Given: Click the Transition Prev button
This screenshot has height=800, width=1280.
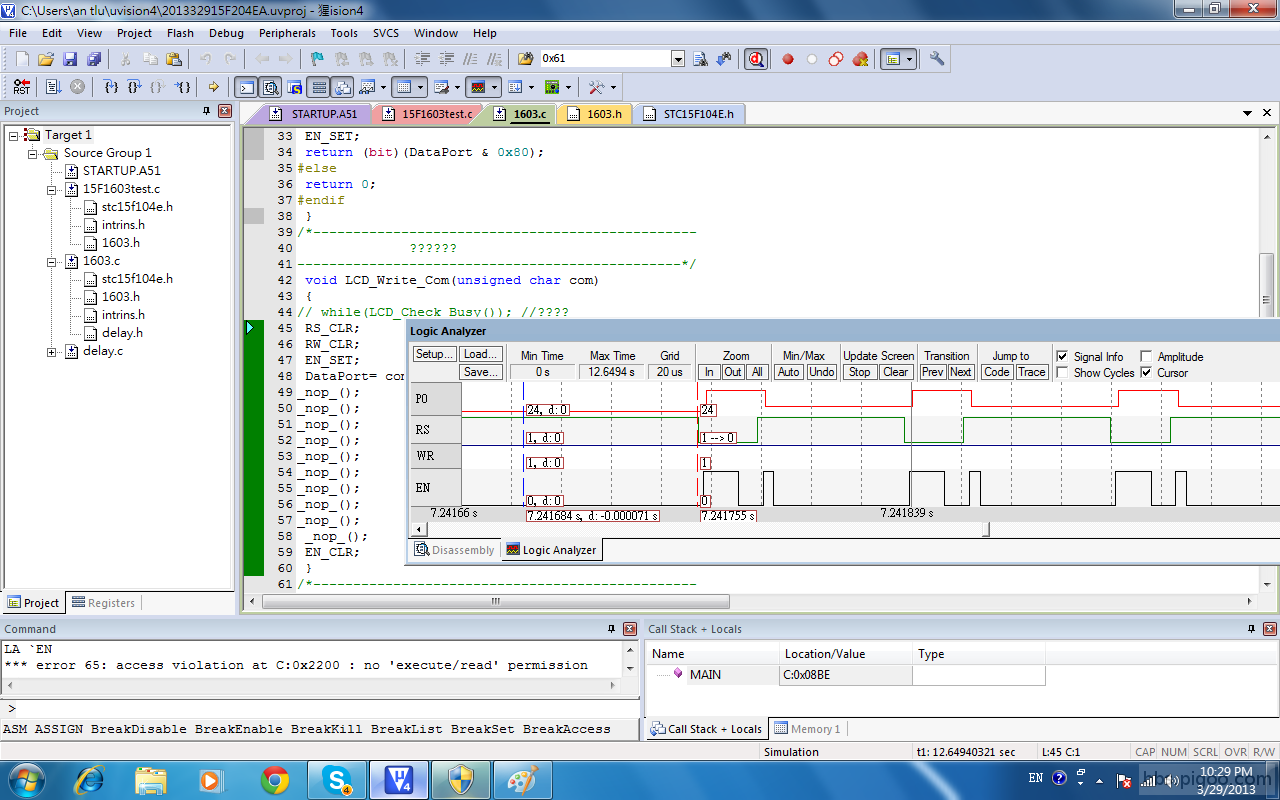Looking at the screenshot, I should (933, 372).
